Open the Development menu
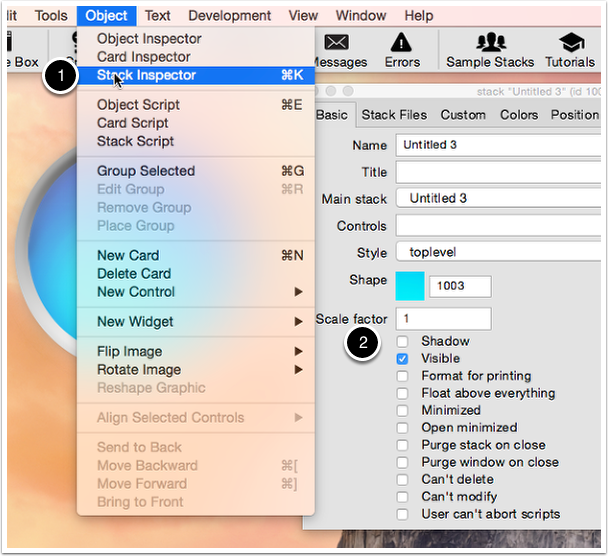The image size is (608, 556). click(x=230, y=16)
